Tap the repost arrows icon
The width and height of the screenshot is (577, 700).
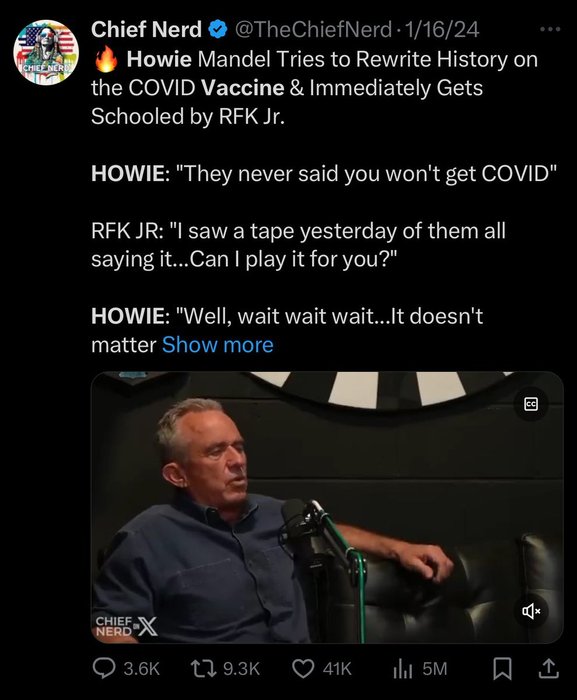203,669
